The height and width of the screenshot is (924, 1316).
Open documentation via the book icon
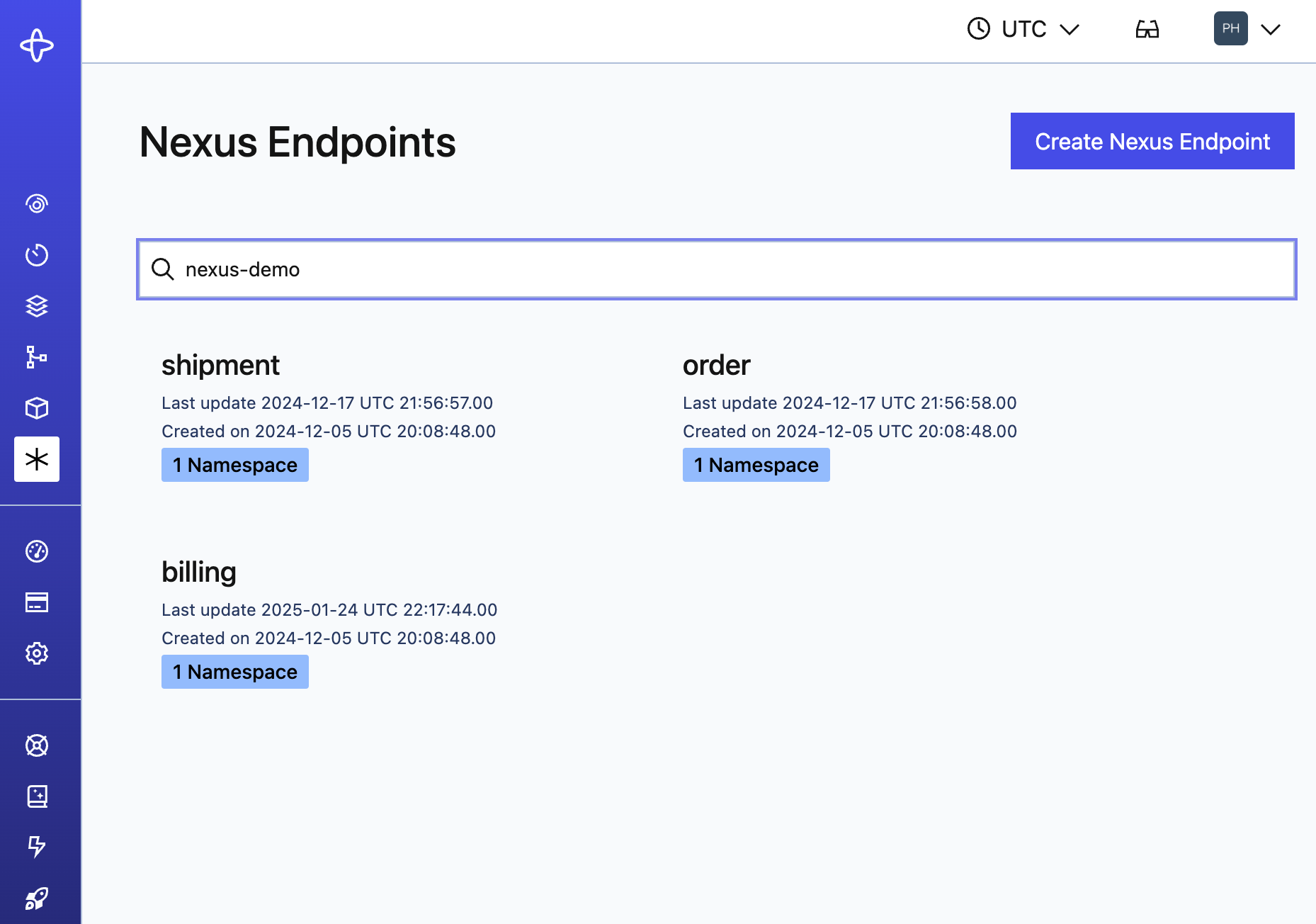pos(36,796)
